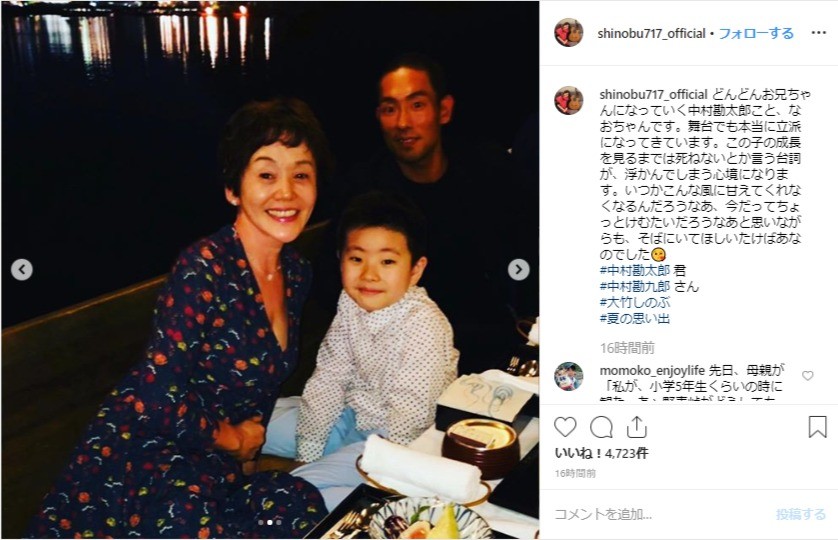Go to the next photo with the right arrow
This screenshot has height=540, width=838.
pyautogui.click(x=518, y=269)
